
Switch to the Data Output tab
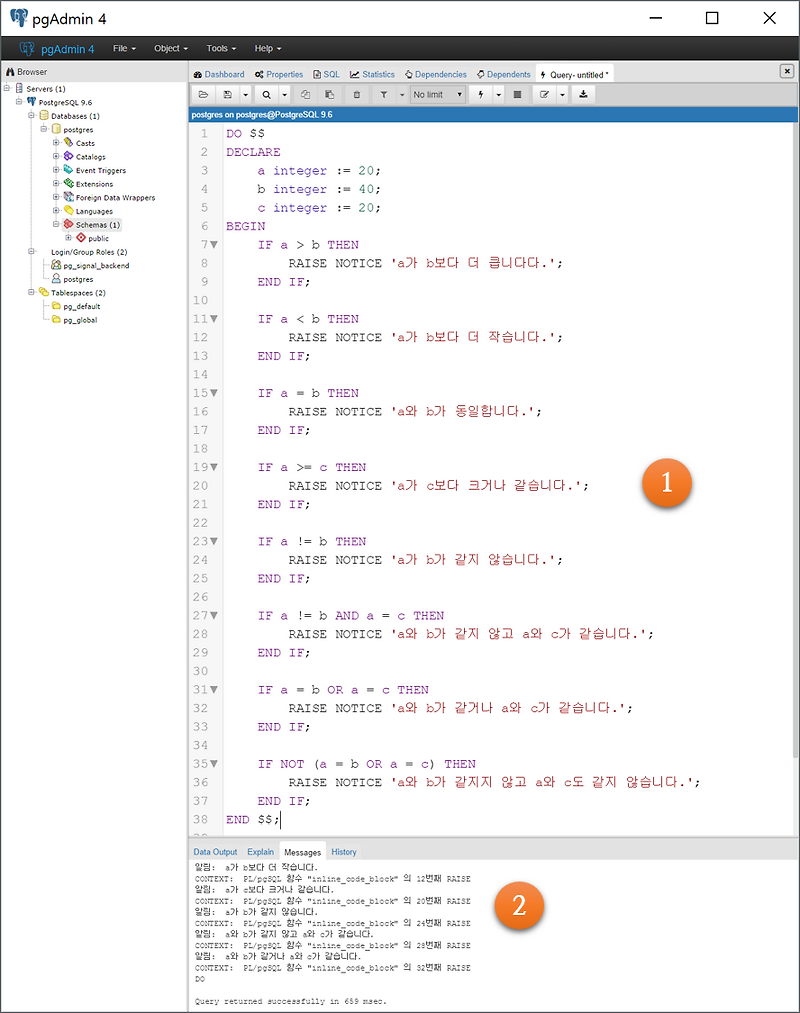[215, 851]
